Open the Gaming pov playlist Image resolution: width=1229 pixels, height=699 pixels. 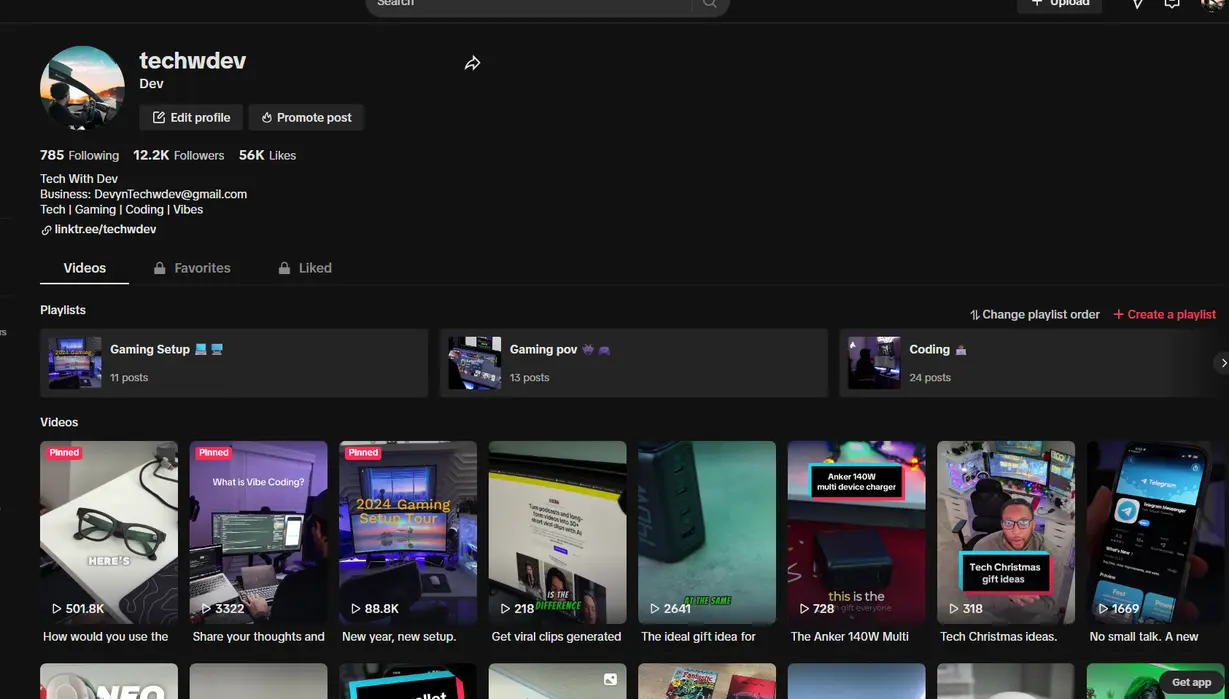634,363
